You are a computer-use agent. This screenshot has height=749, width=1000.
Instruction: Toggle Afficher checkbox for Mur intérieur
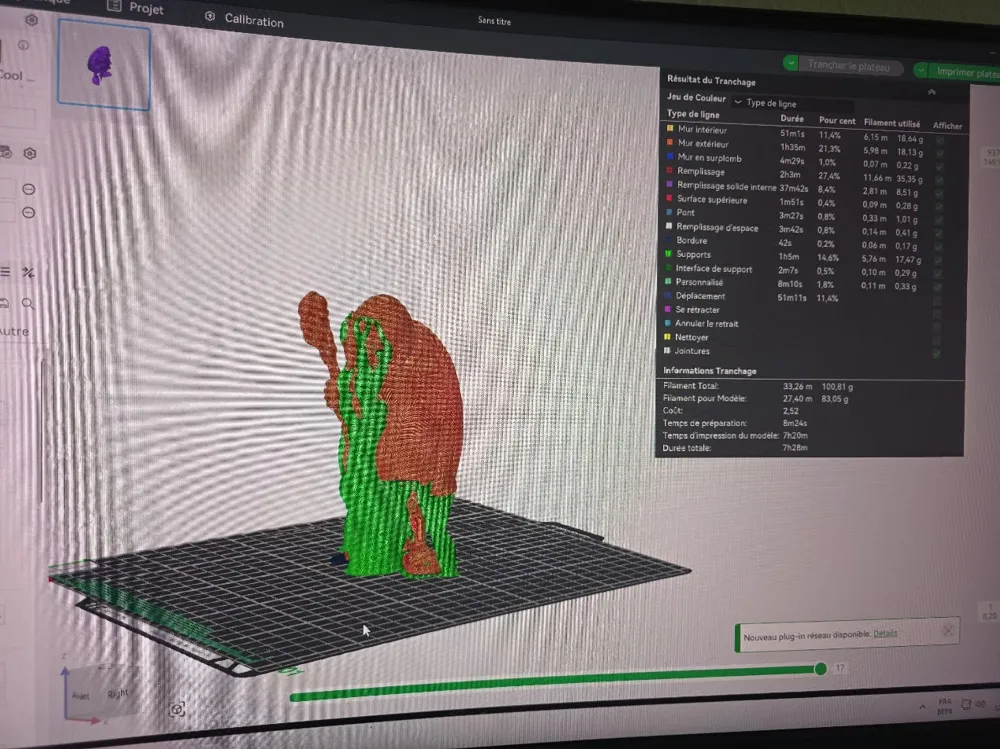(x=940, y=140)
